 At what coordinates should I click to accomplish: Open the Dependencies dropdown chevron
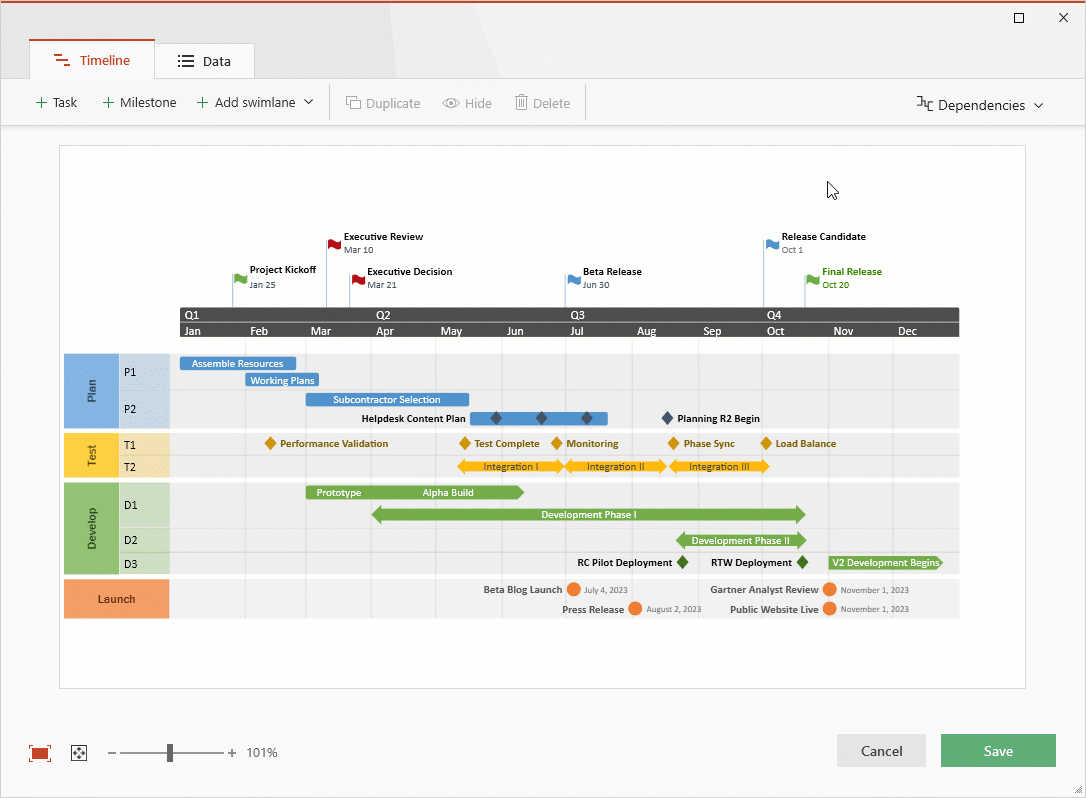(1039, 104)
